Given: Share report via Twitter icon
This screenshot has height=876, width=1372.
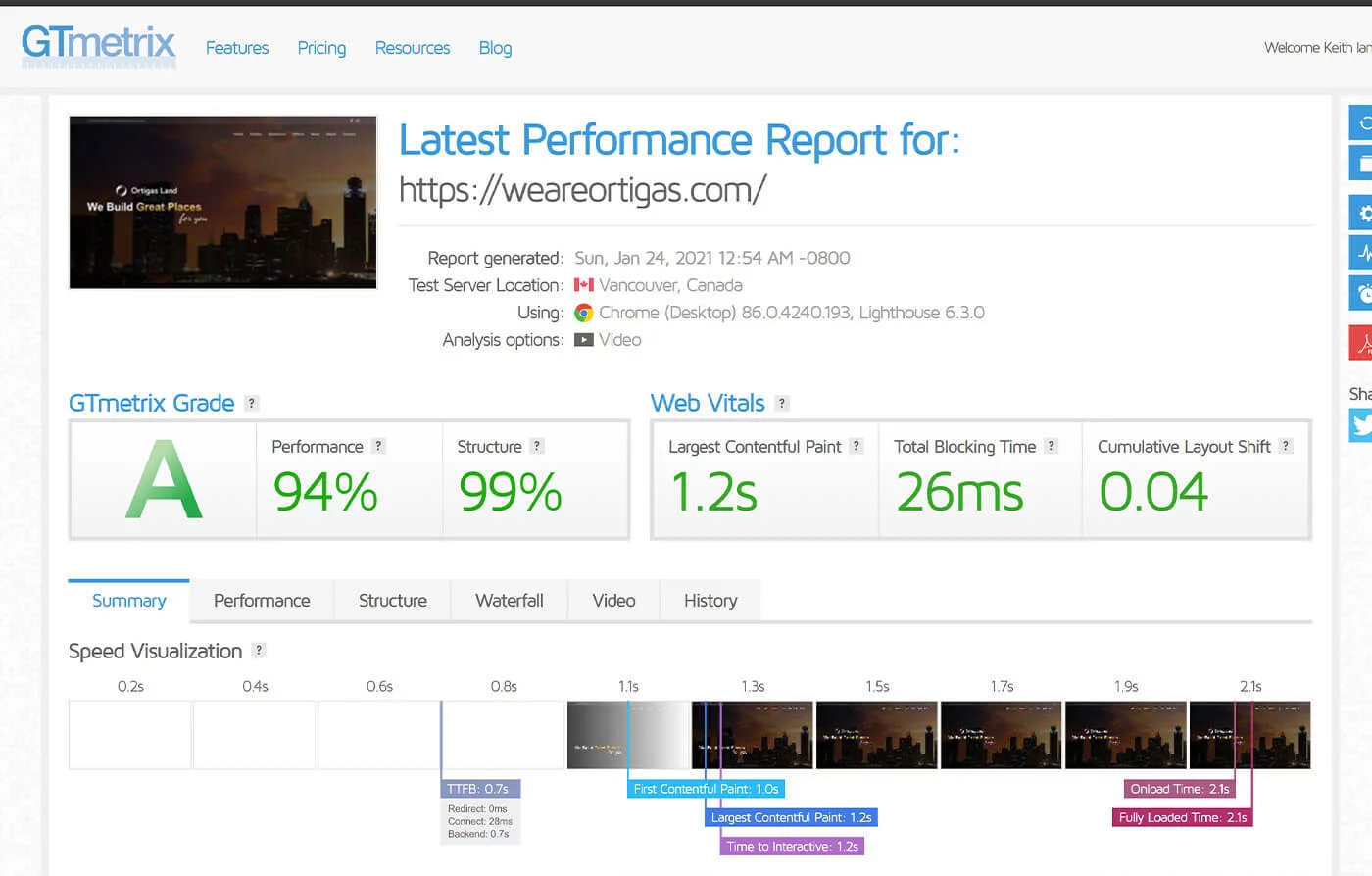Looking at the screenshot, I should click(x=1361, y=425).
